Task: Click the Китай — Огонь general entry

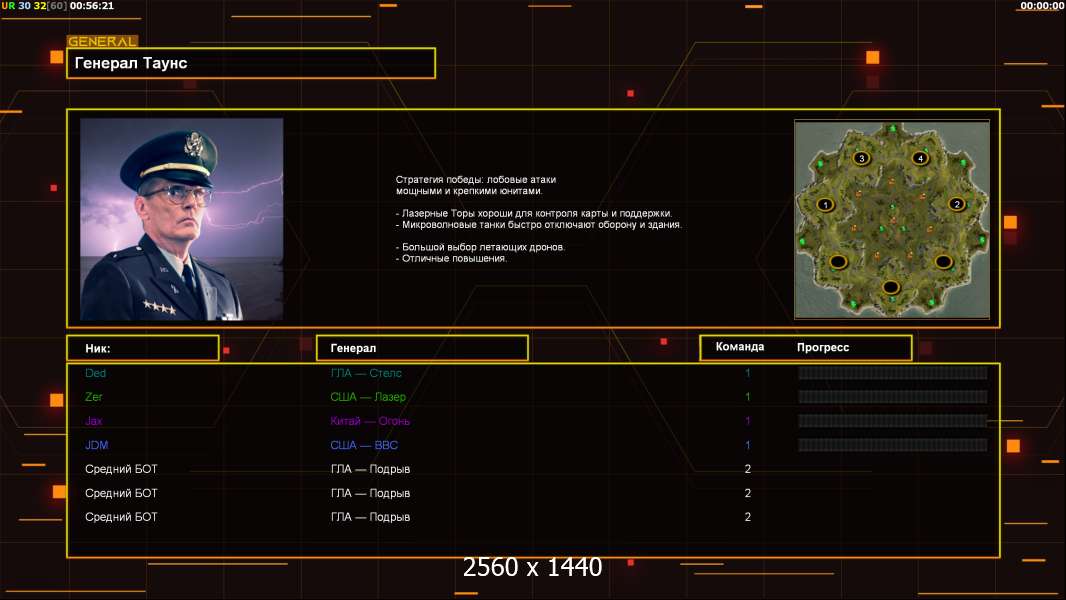Action: click(370, 421)
